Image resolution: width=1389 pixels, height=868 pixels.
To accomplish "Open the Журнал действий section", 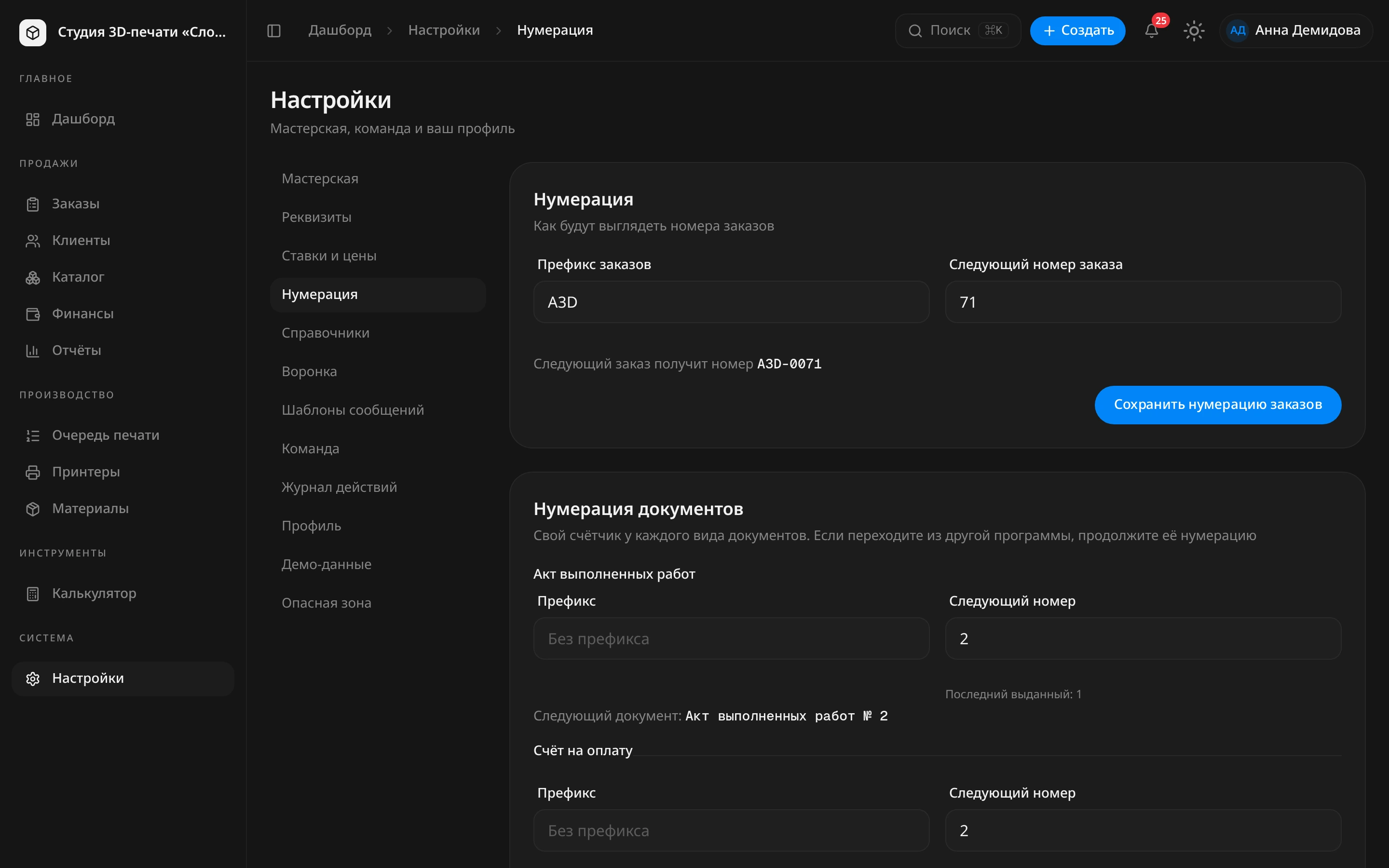I will 378,488.
